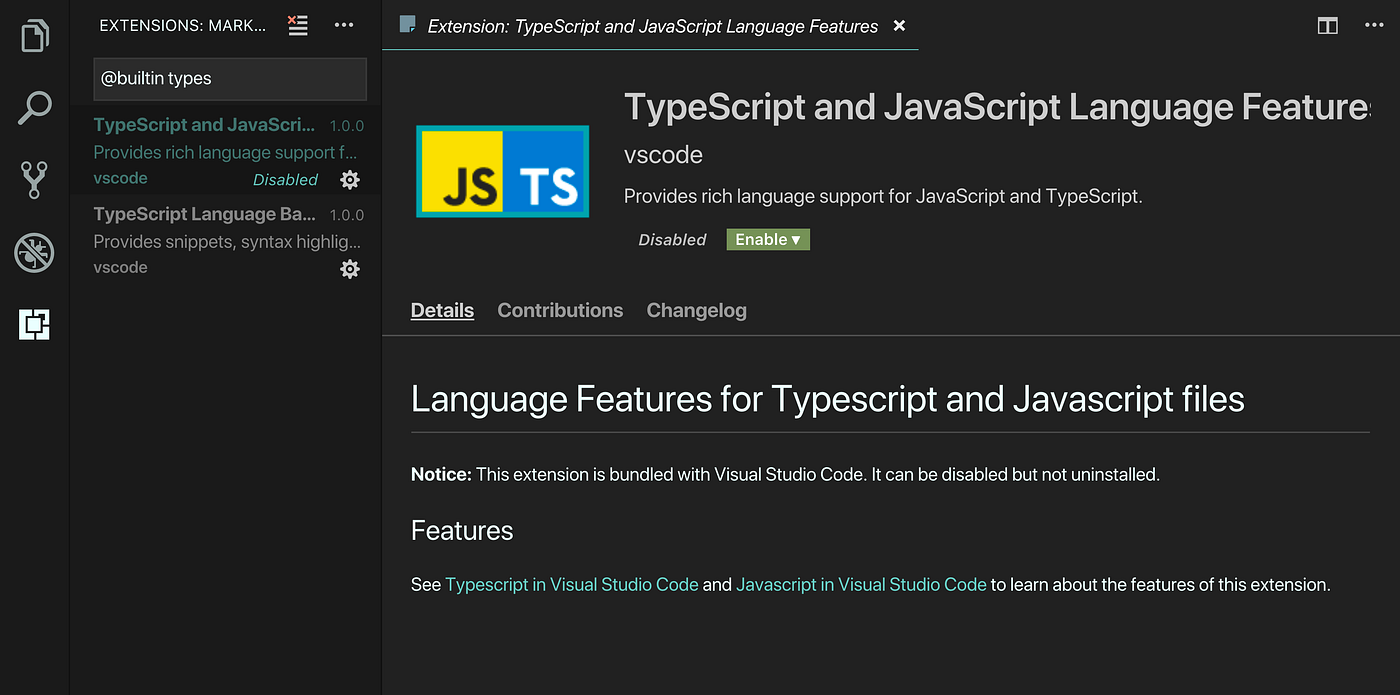Select the Details tab
The width and height of the screenshot is (1400, 695).
(x=442, y=310)
